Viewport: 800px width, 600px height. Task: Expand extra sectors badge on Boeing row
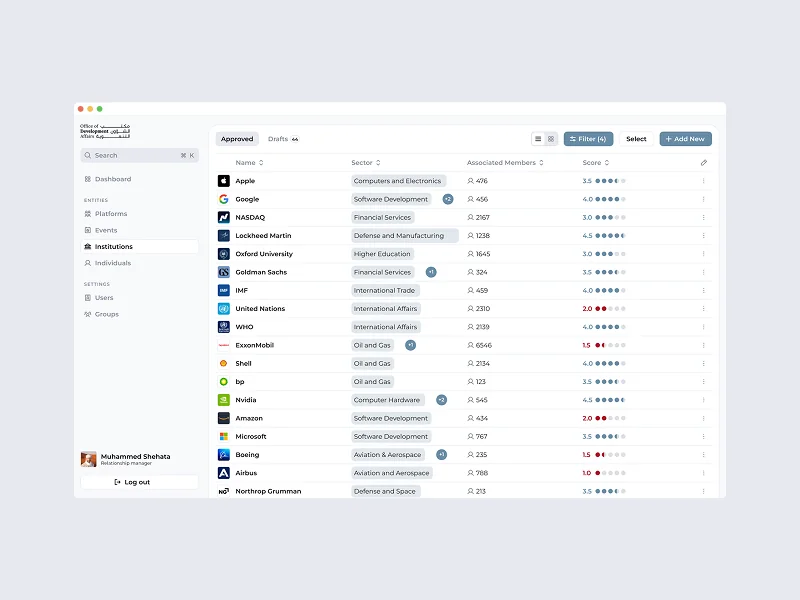(x=442, y=455)
